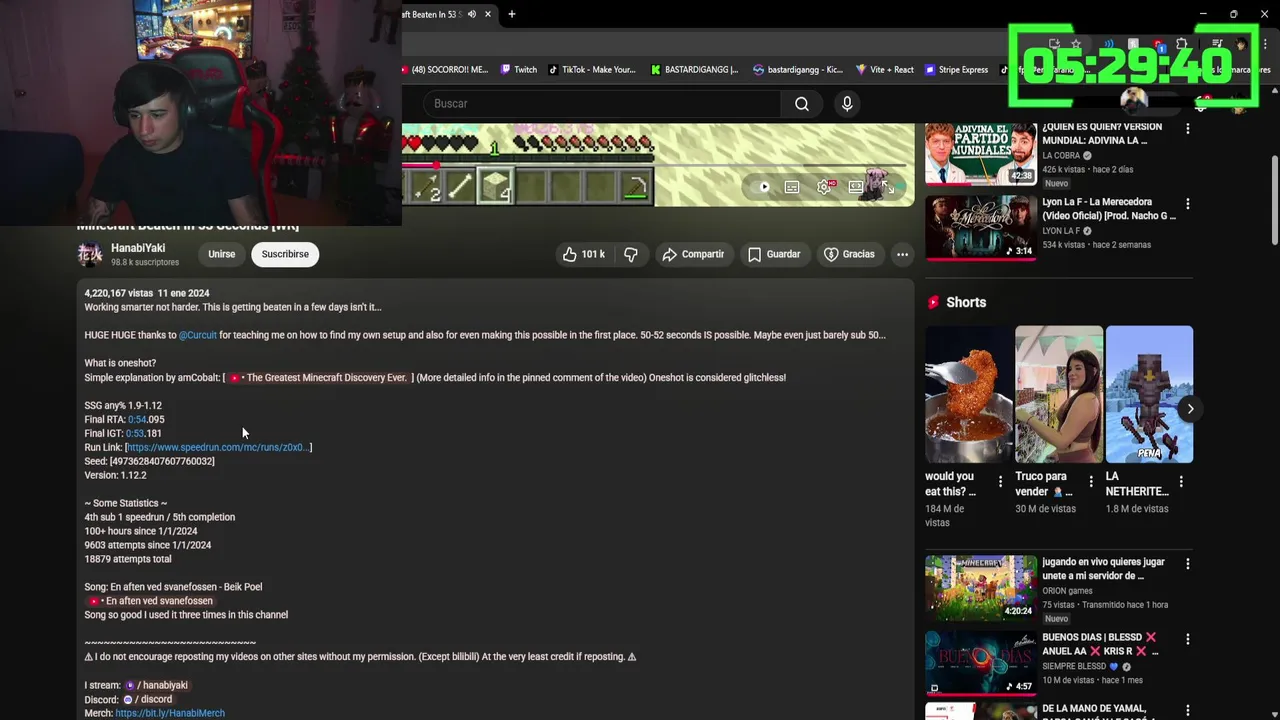Open the Discord / discord link
The height and width of the screenshot is (720, 1280).
pos(147,699)
